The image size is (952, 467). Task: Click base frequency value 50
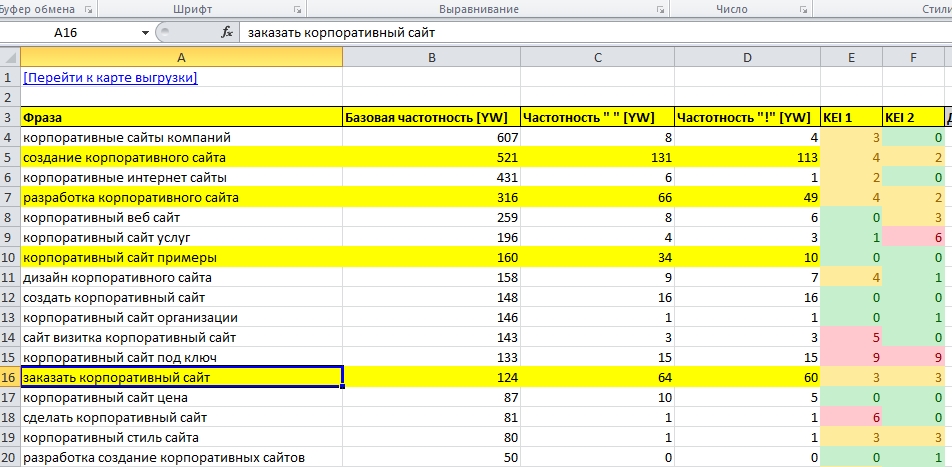[432, 457]
